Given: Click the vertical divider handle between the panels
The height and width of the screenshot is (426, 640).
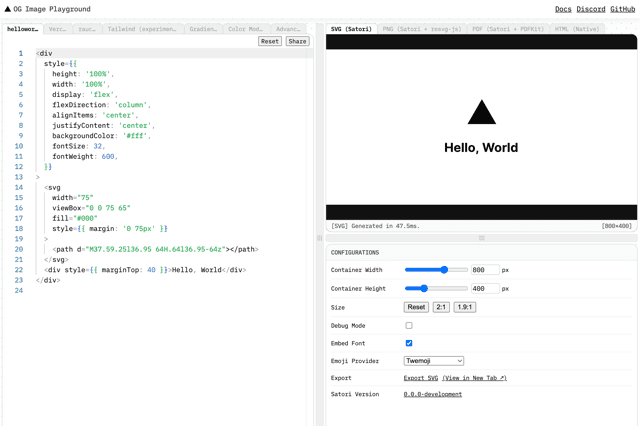Looking at the screenshot, I should point(320,238).
